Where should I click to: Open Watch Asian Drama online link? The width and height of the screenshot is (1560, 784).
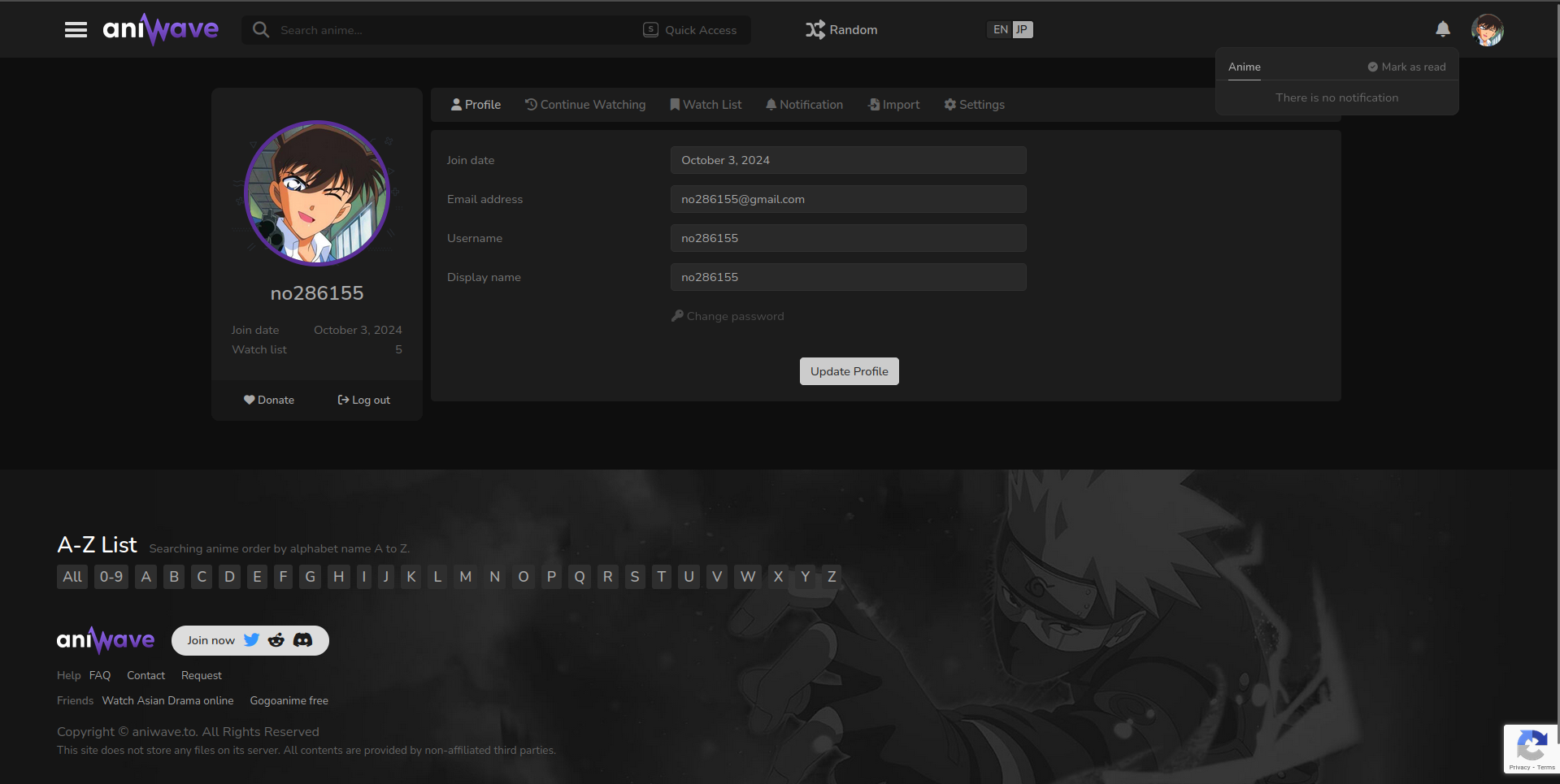coord(167,701)
